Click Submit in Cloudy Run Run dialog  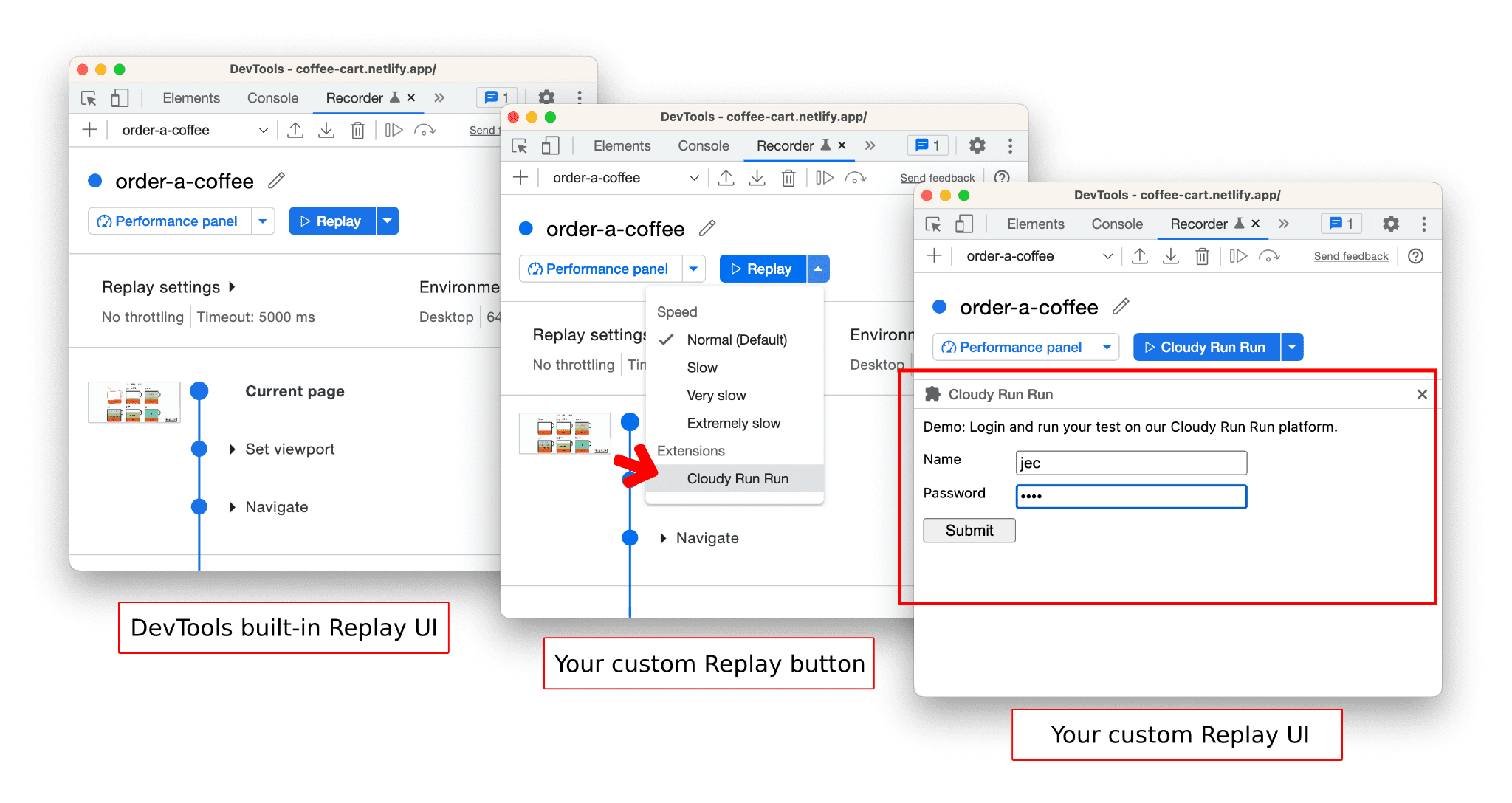968,531
